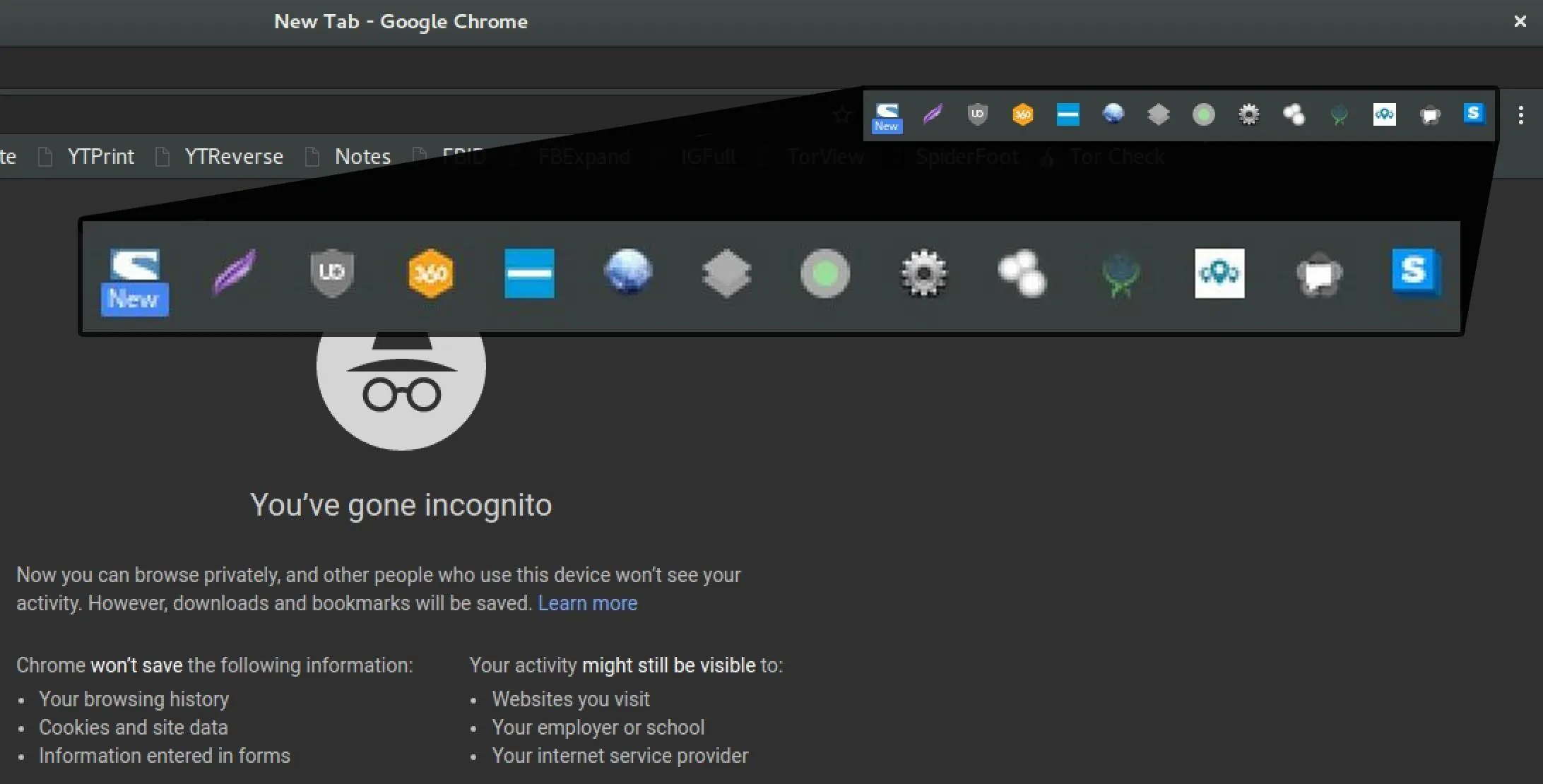The image size is (1543, 784).
Task: Click 'Websites you visit' list item
Action: click(x=571, y=699)
